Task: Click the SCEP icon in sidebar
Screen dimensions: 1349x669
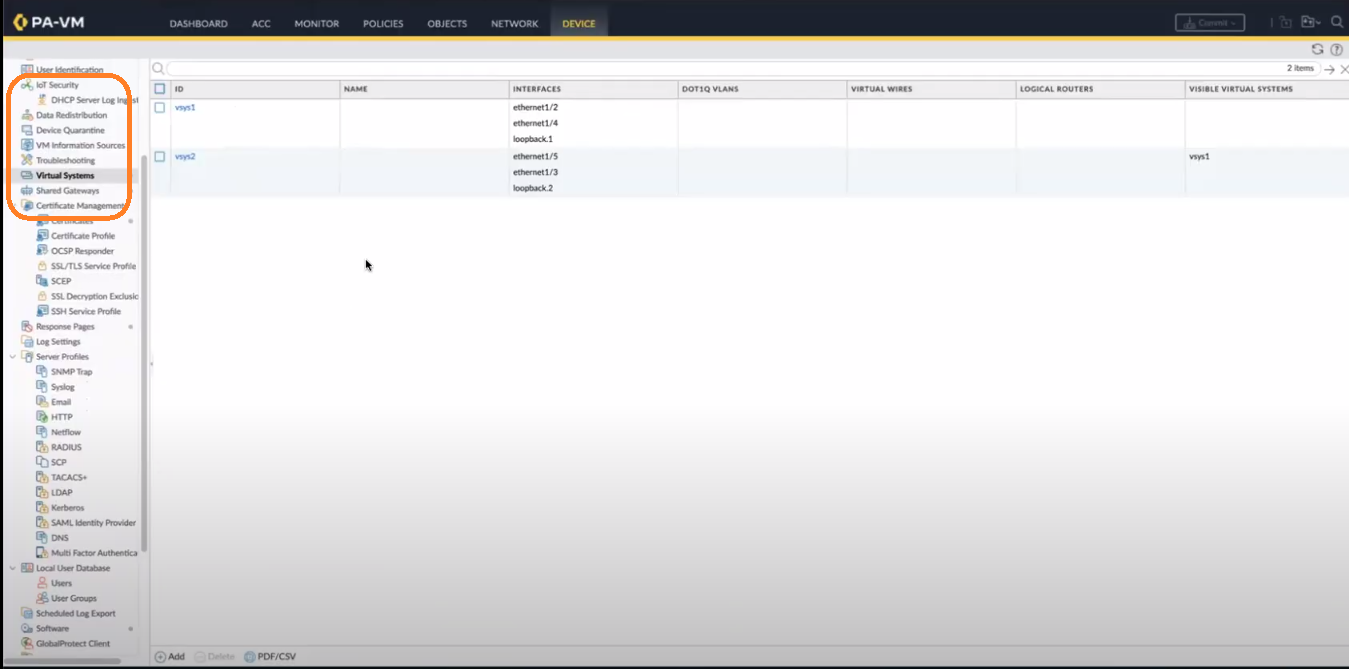Action: 42,281
